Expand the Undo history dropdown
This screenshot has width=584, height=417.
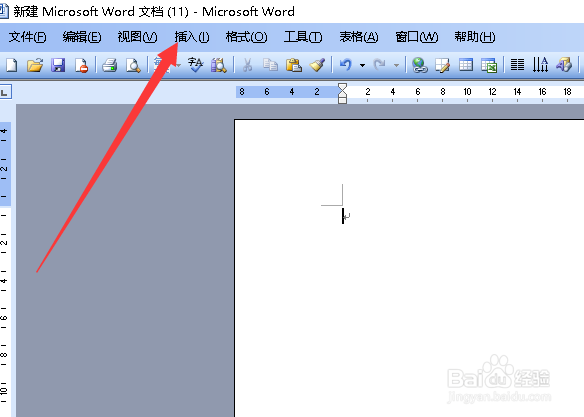pos(362,66)
